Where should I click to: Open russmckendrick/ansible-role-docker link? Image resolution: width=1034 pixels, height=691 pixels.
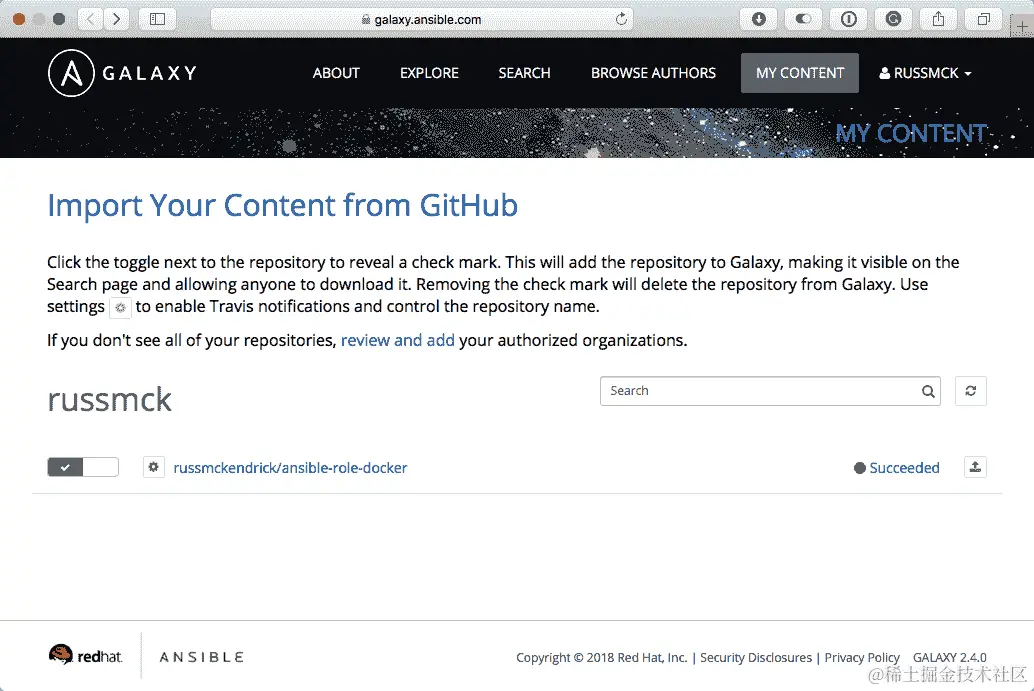click(290, 467)
